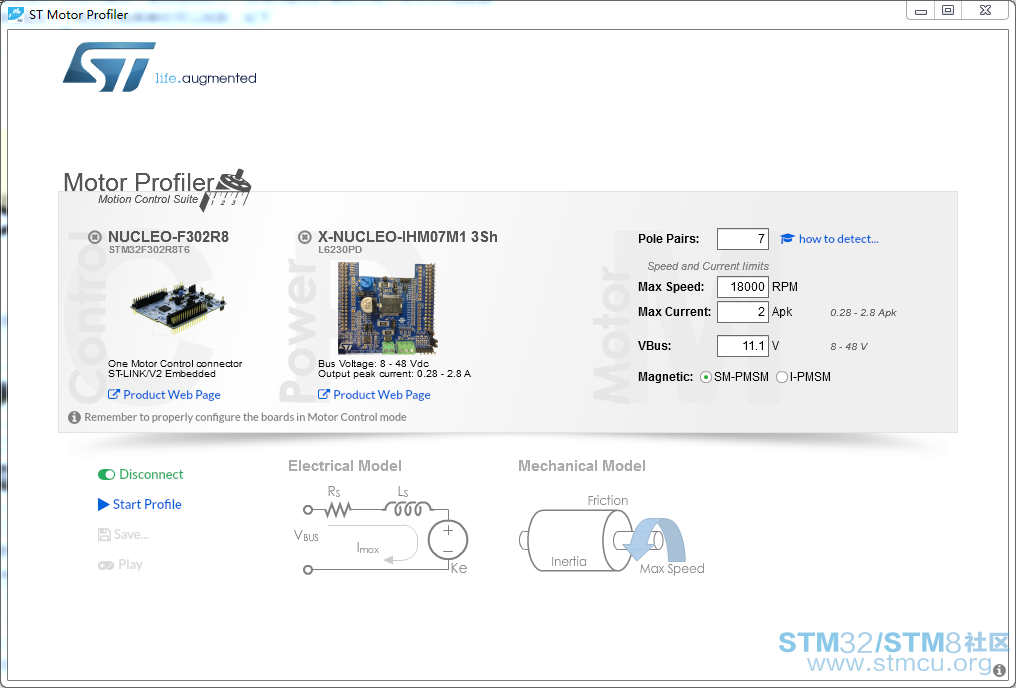This screenshot has height=688, width=1016.
Task: Click the X-NUCLEO-IHM07M1 3Sh title
Action: coord(408,237)
